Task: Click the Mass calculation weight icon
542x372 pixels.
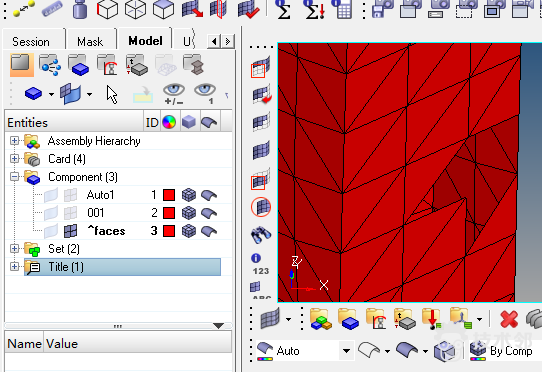Action: [x=80, y=9]
